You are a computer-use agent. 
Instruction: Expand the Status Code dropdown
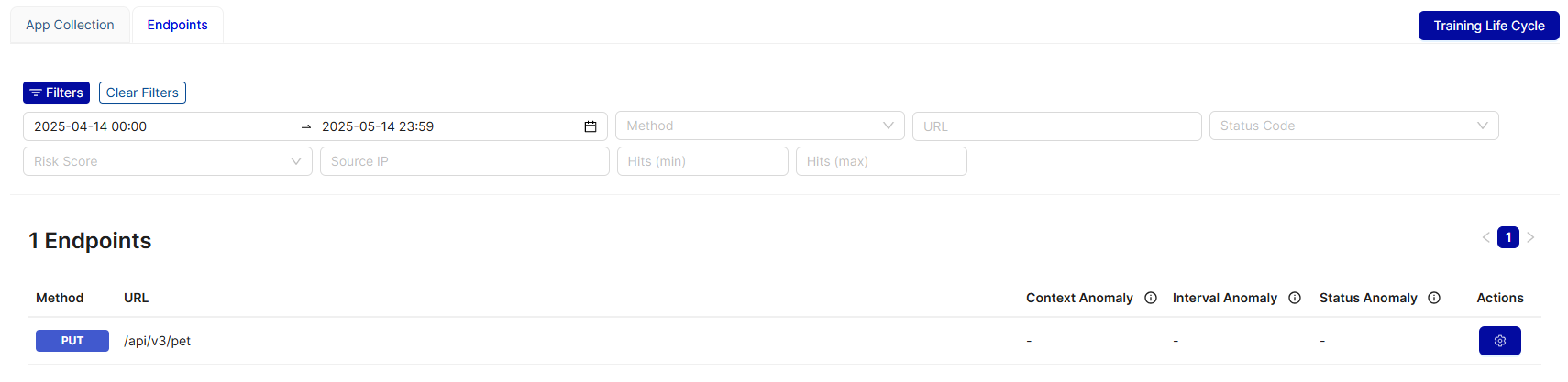1353,126
